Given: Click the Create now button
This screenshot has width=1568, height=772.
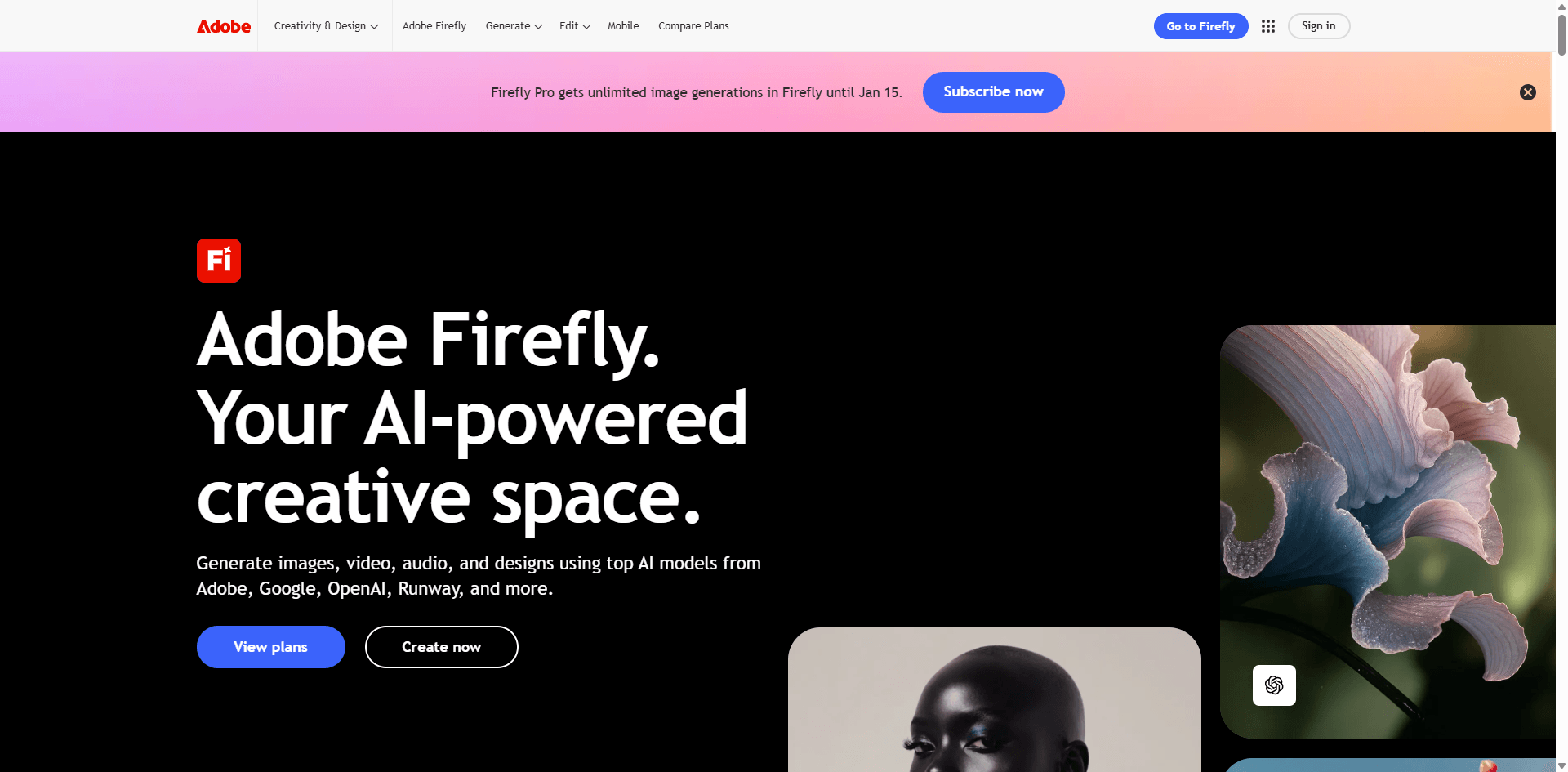Looking at the screenshot, I should pos(441,647).
